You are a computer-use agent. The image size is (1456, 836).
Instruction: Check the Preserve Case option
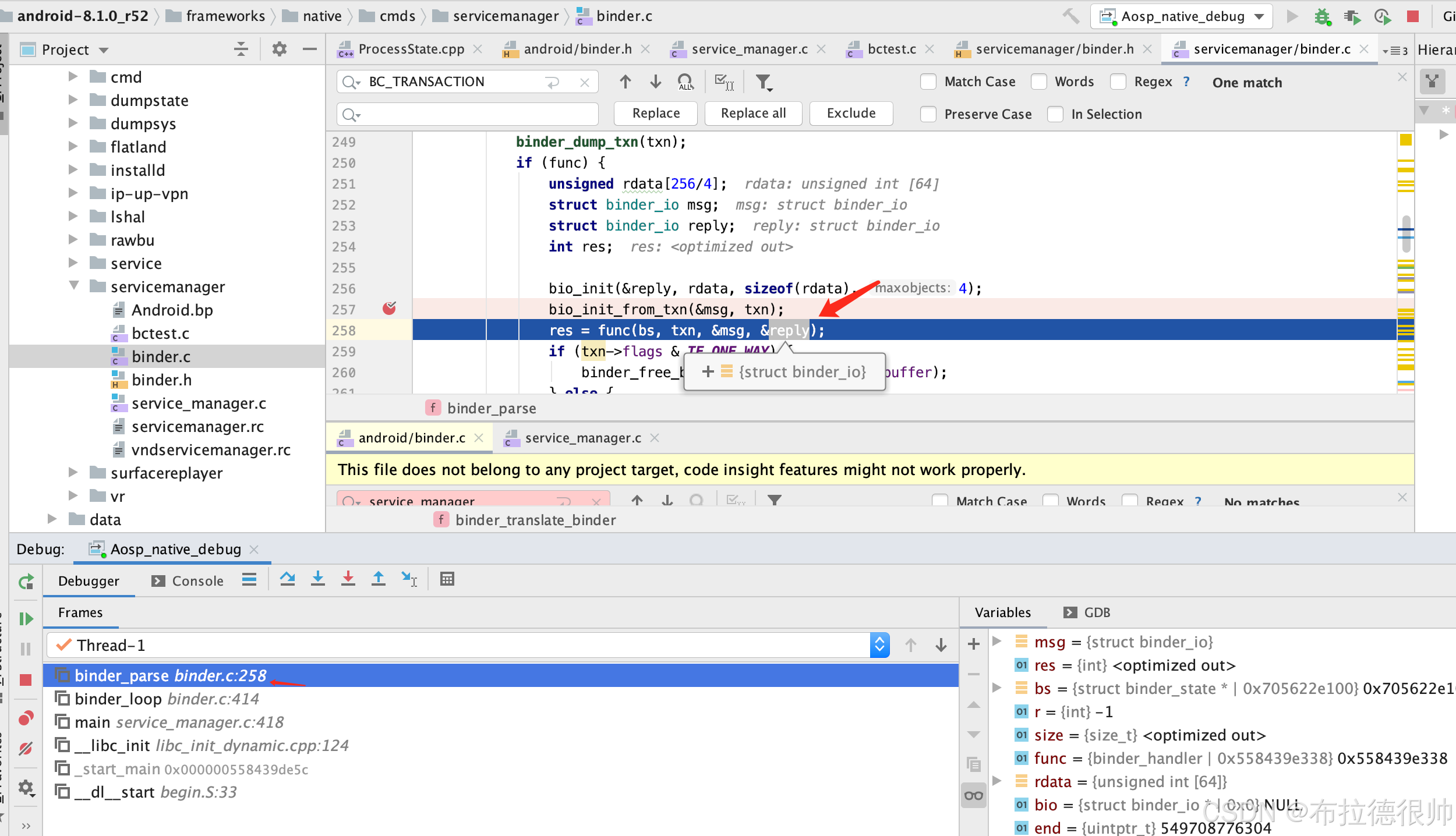928,114
